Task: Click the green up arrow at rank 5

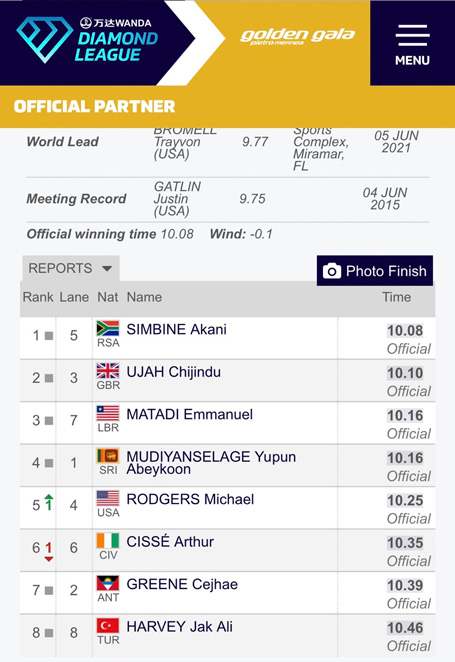Action: coord(49,502)
